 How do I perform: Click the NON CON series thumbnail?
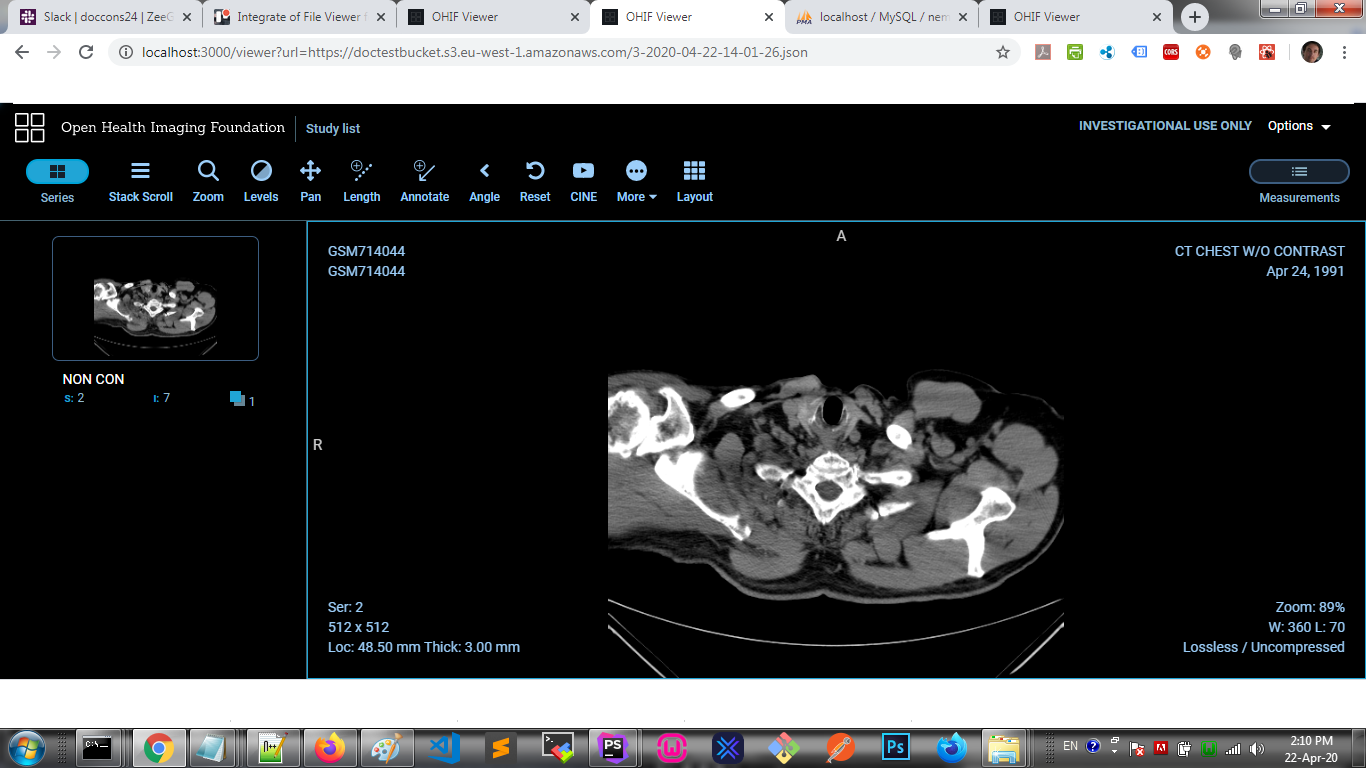coord(155,297)
